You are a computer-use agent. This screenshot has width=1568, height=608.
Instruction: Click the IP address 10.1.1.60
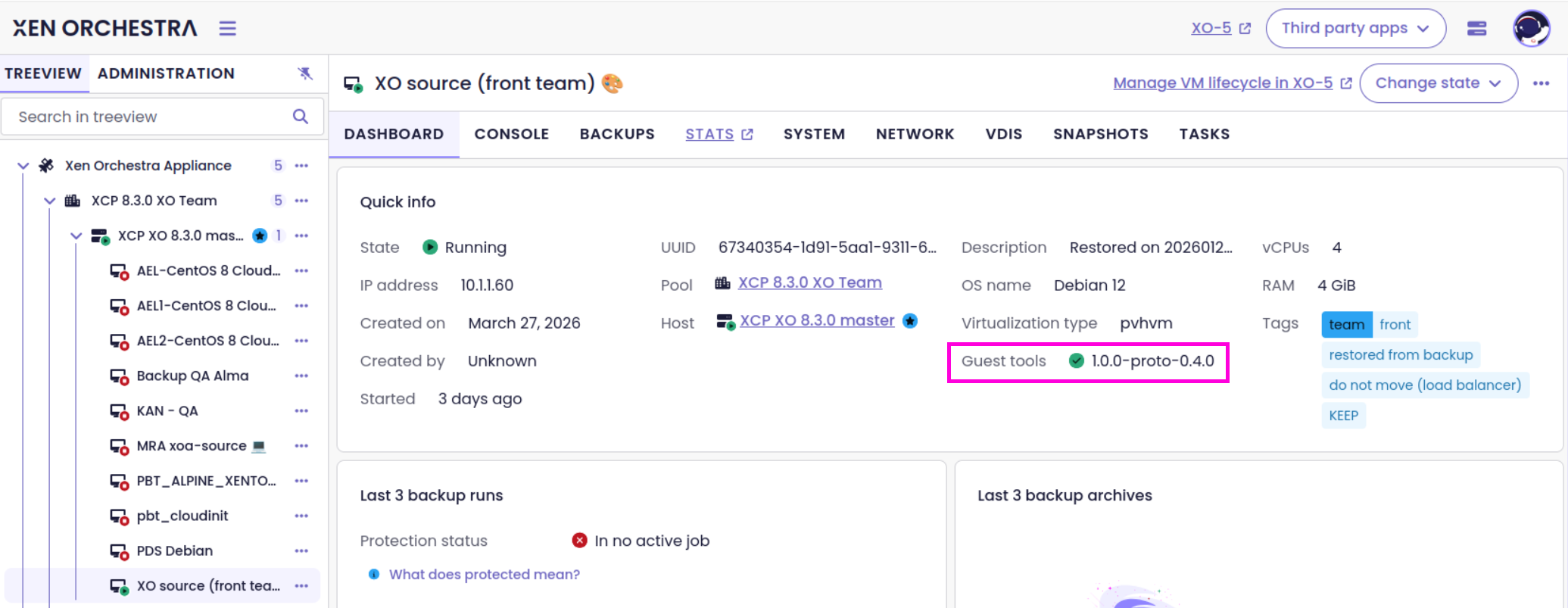coord(487,285)
